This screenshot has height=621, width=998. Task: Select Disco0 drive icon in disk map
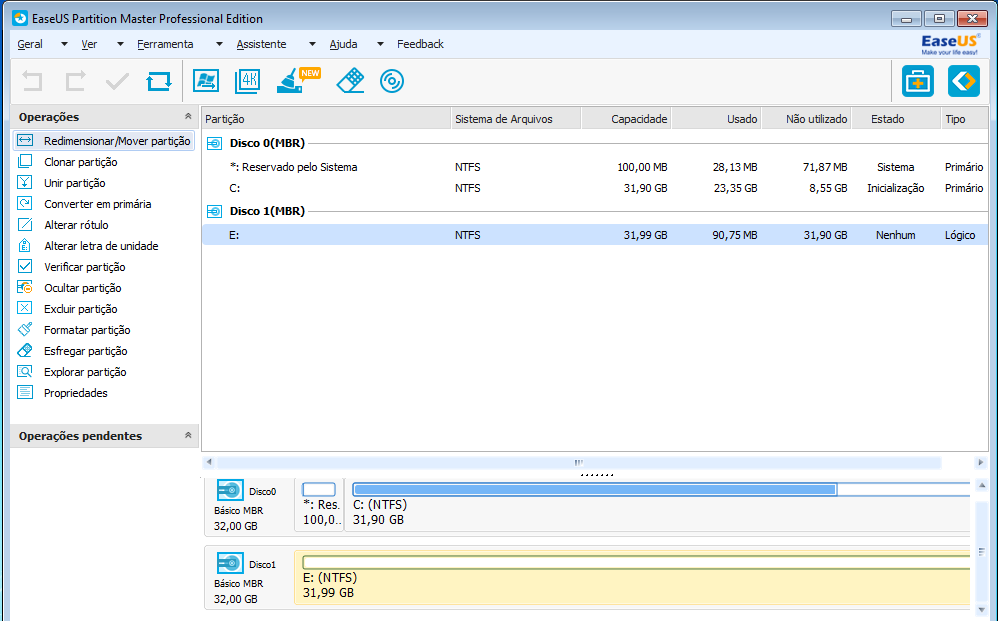[230, 491]
